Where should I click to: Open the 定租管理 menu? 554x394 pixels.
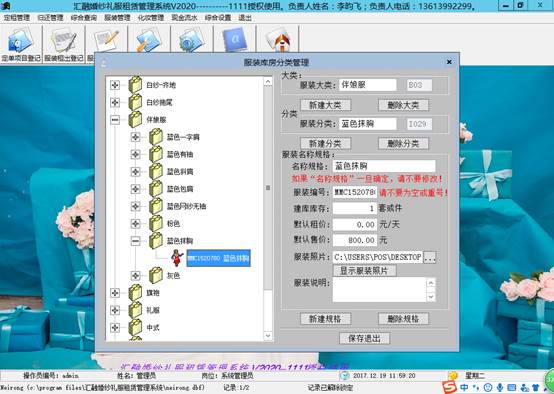point(17,17)
